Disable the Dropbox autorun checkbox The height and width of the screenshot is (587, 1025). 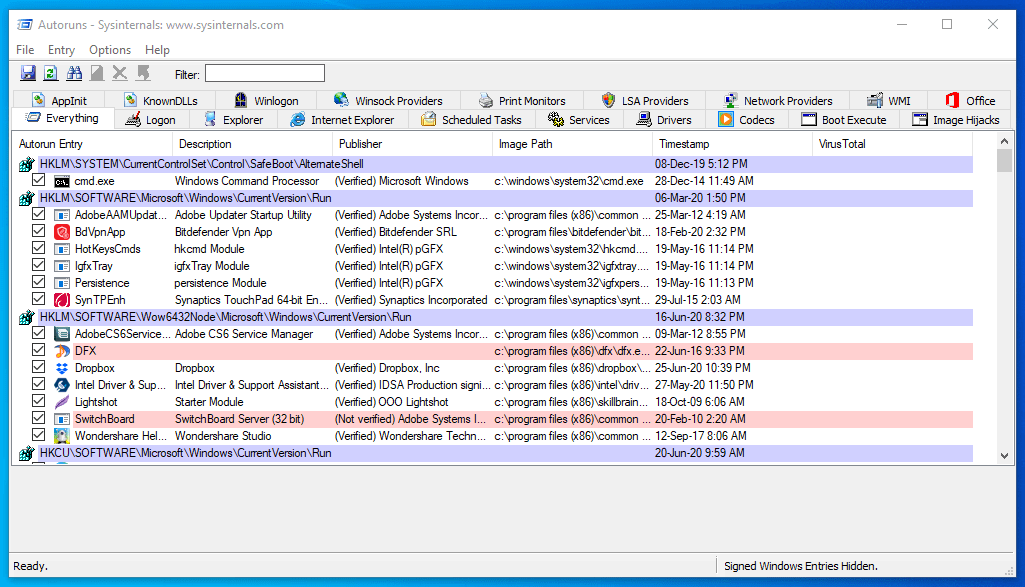pos(39,367)
